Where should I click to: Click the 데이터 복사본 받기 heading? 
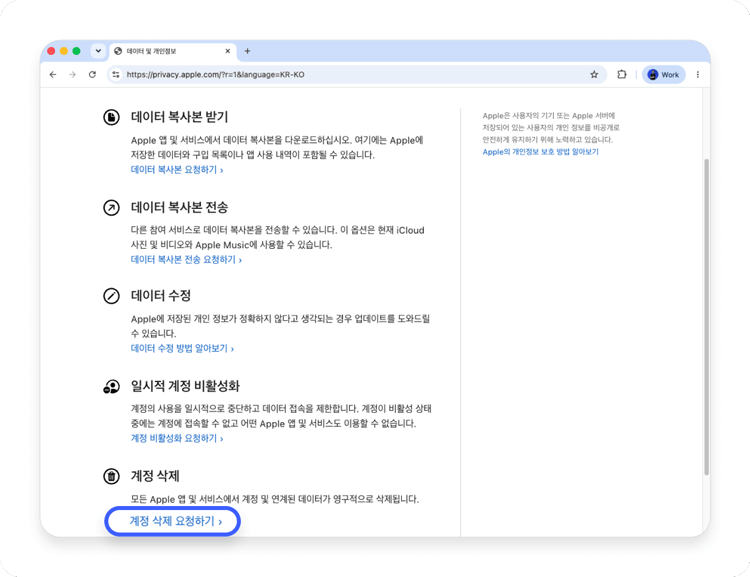179,117
